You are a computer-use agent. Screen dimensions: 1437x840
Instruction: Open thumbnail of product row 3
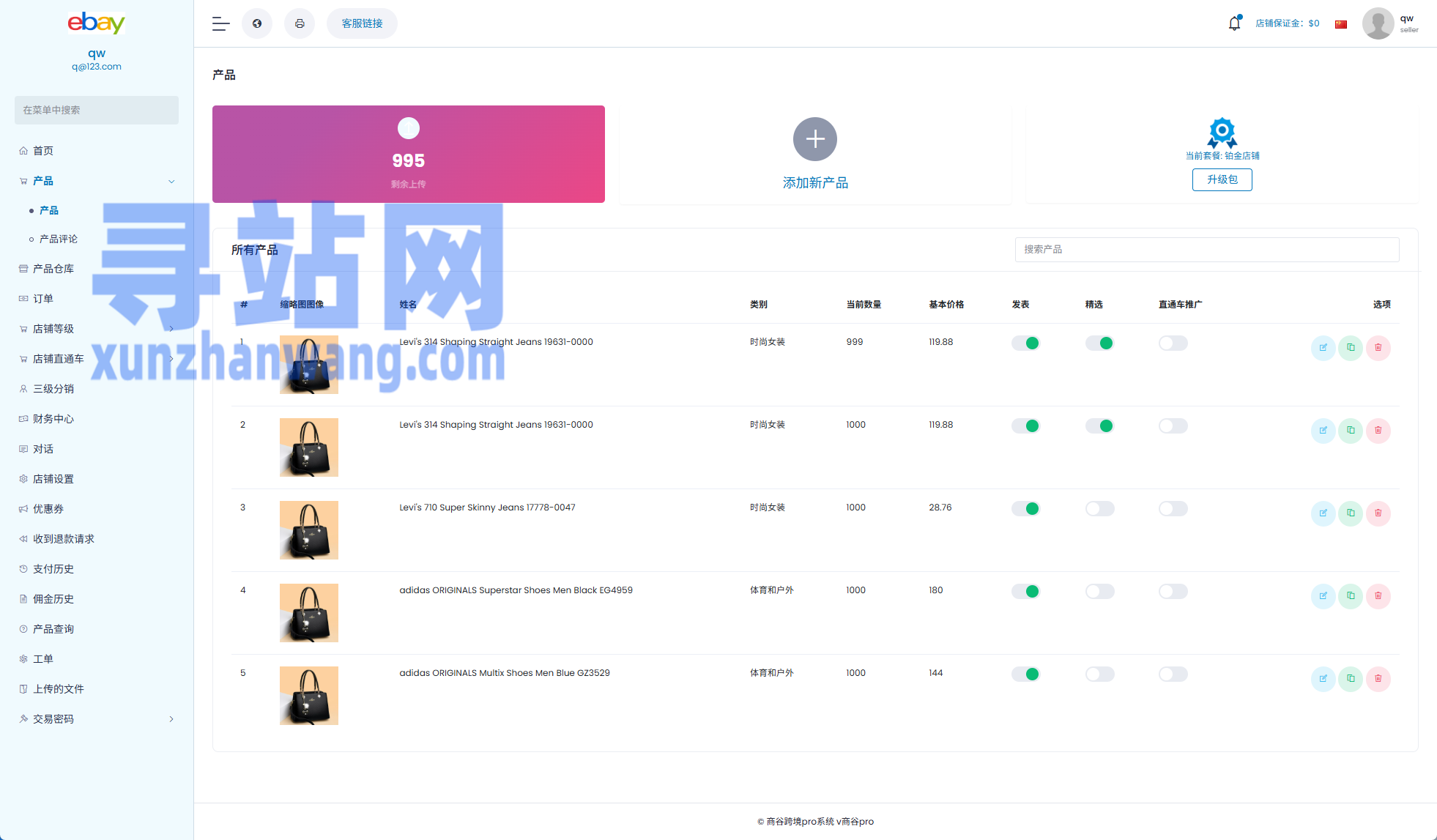[x=309, y=530]
